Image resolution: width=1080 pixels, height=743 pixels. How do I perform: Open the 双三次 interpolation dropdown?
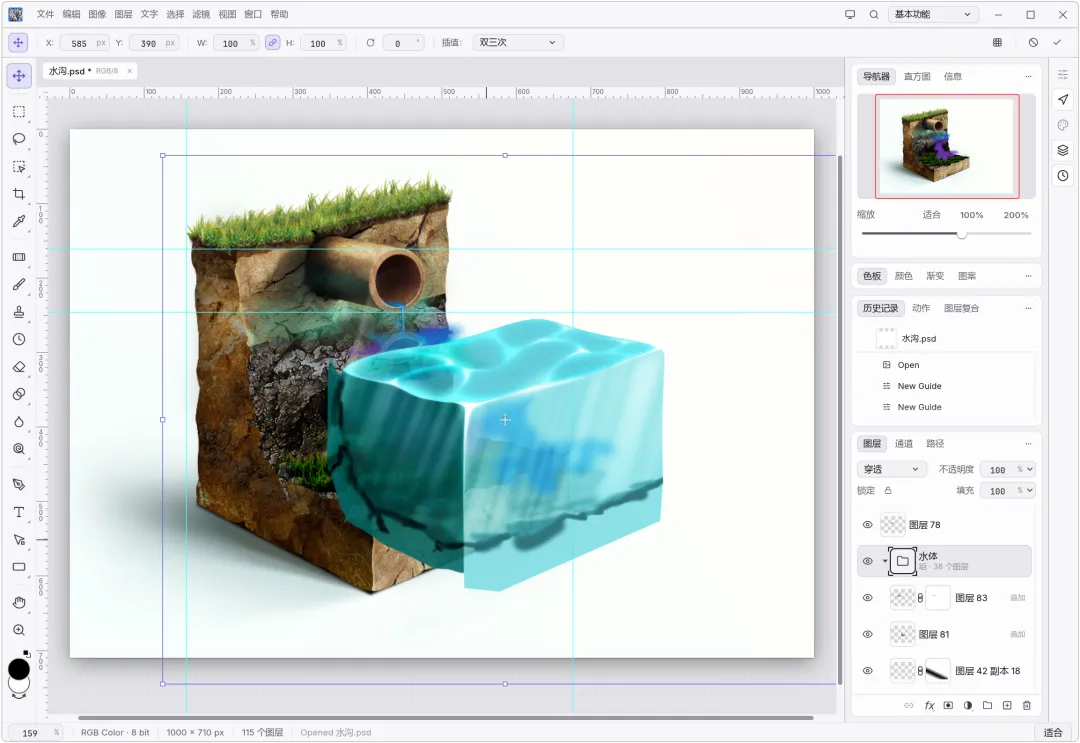(x=518, y=43)
